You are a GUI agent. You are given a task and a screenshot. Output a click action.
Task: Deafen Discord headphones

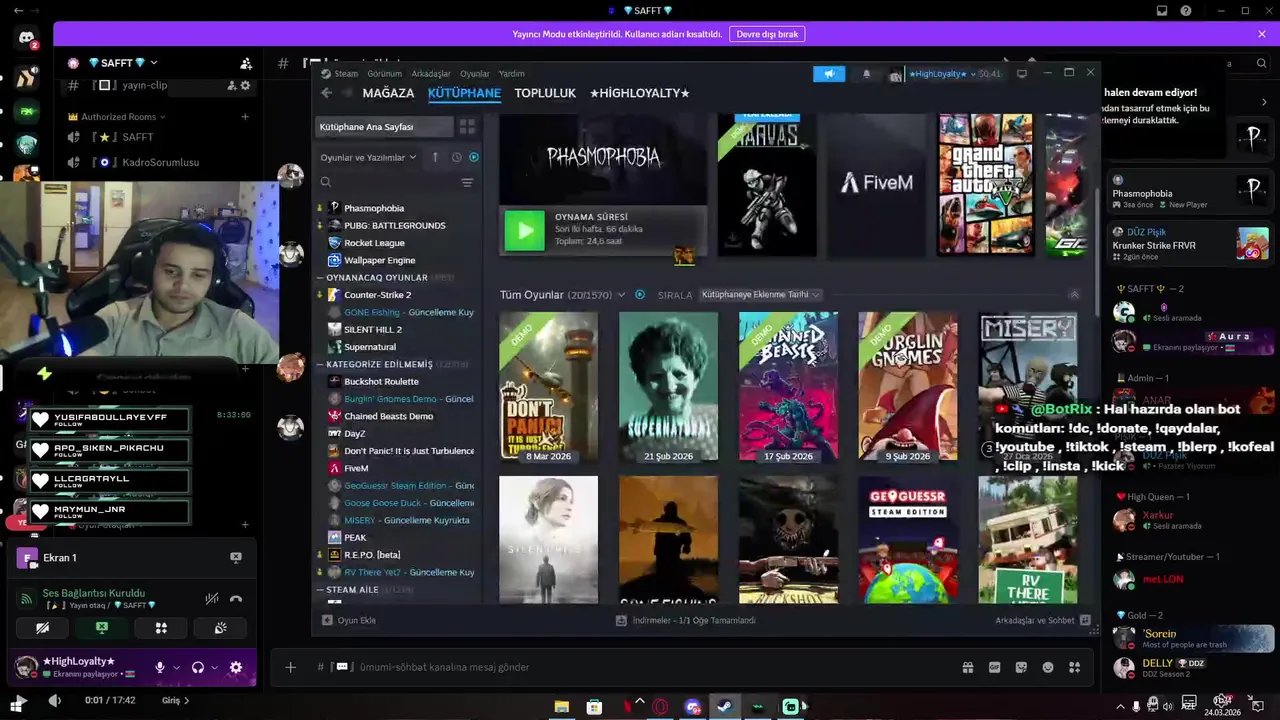click(x=198, y=667)
